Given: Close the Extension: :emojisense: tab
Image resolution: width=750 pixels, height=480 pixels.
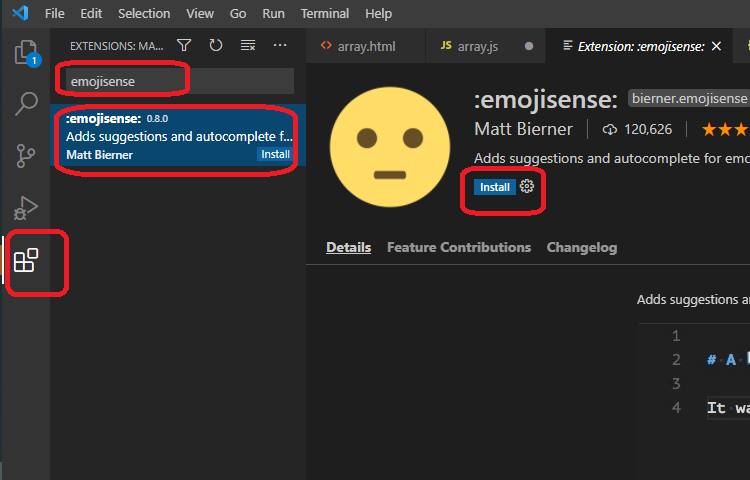Looking at the screenshot, I should [x=716, y=46].
